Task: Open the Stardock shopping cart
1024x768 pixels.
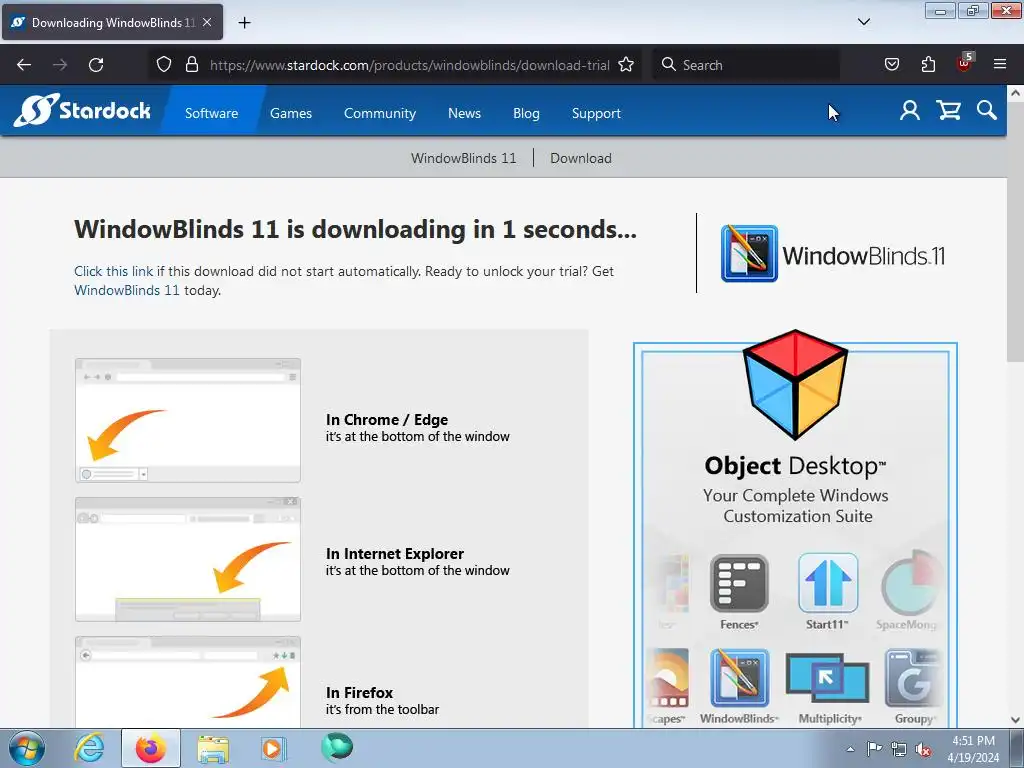Action: [948, 110]
